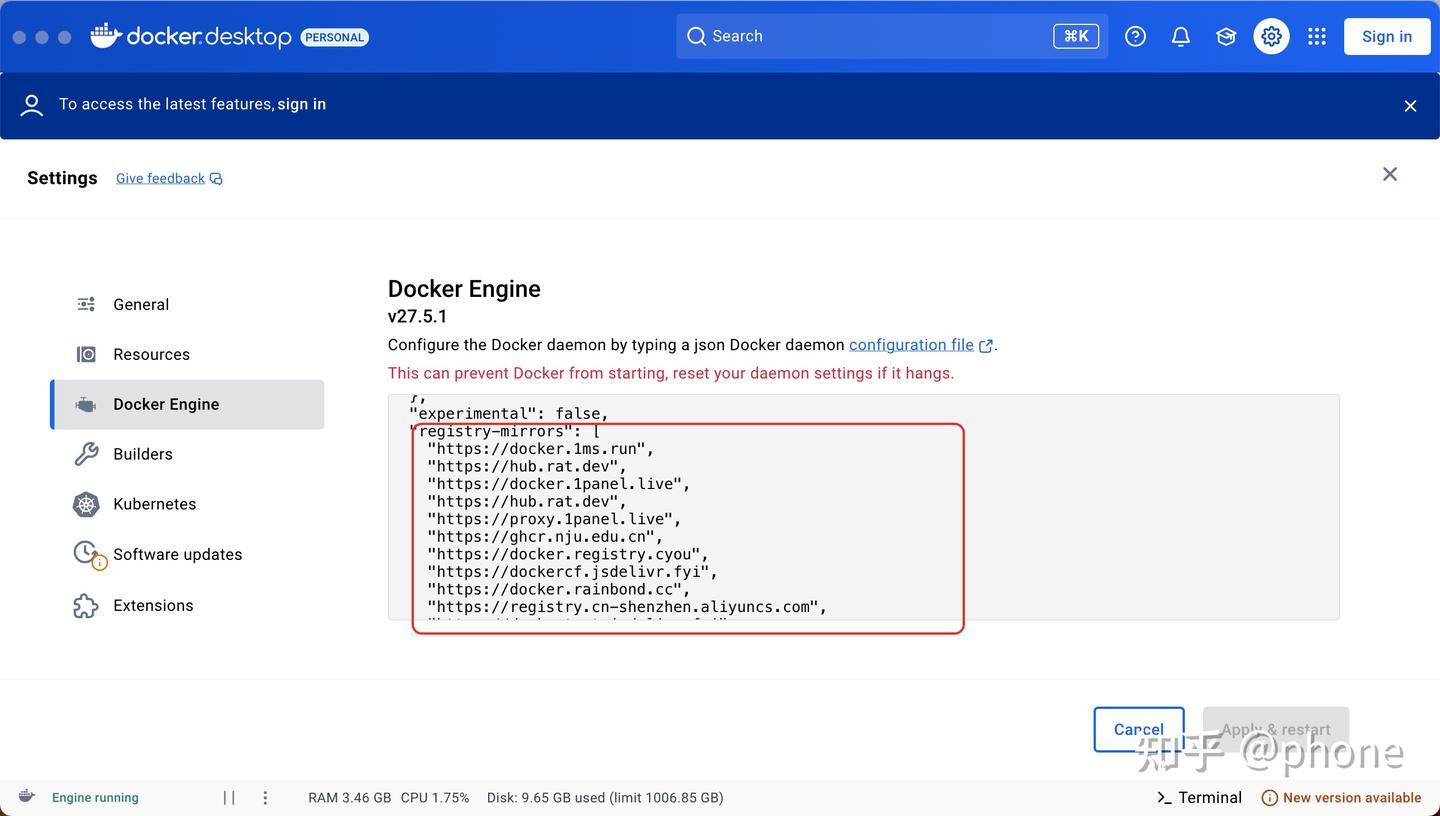Viewport: 1440px width, 816px height.
Task: Click the Settings gear icon
Action: tap(1271, 36)
